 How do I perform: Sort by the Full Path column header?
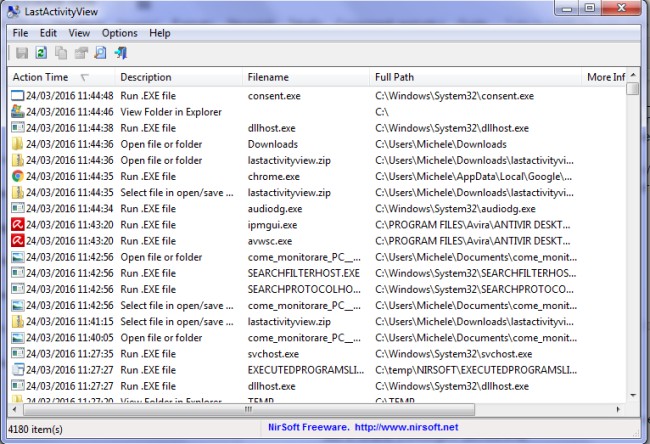pos(476,77)
